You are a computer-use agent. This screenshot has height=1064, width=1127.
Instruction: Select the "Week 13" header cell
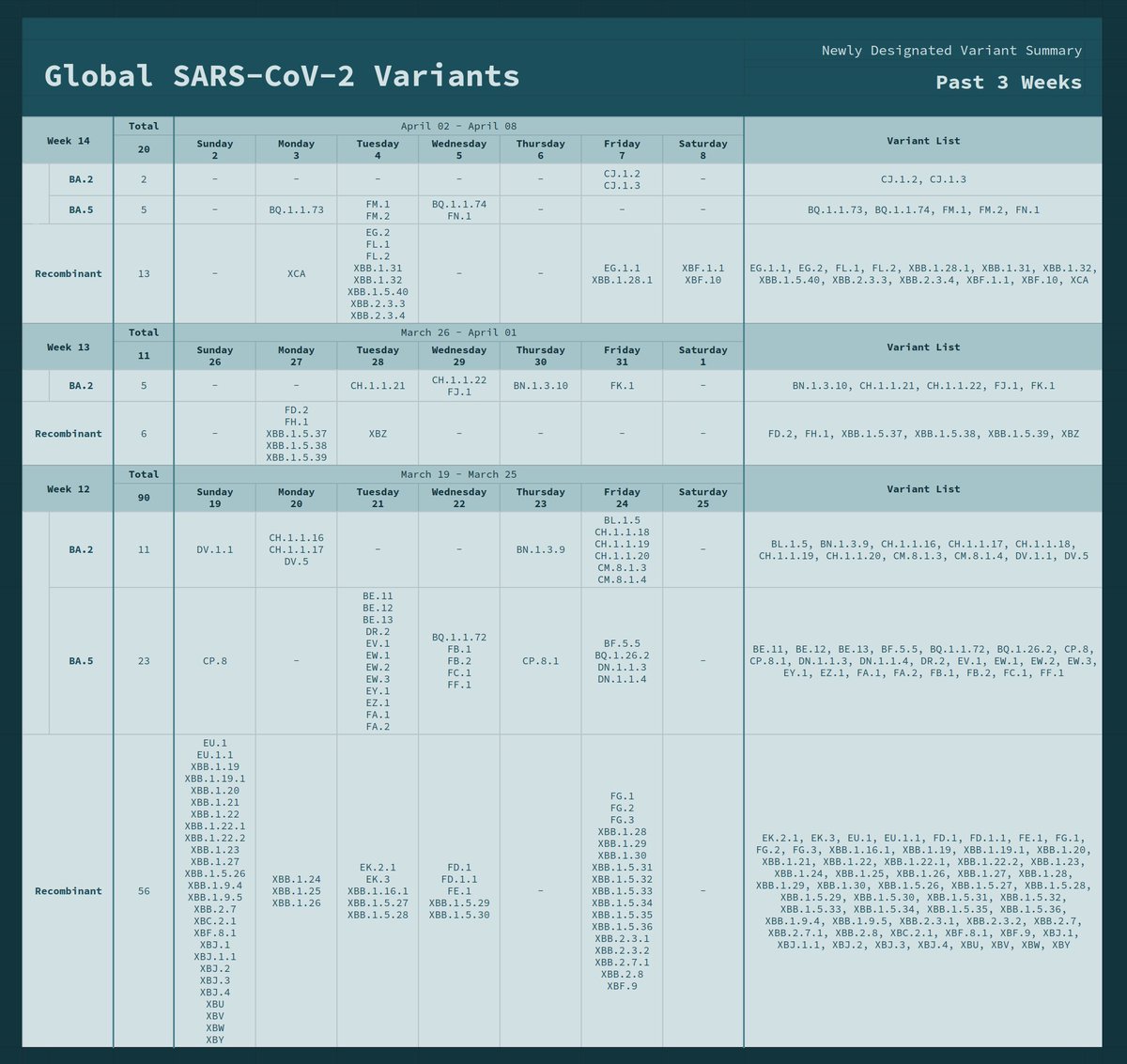pyautogui.click(x=69, y=347)
